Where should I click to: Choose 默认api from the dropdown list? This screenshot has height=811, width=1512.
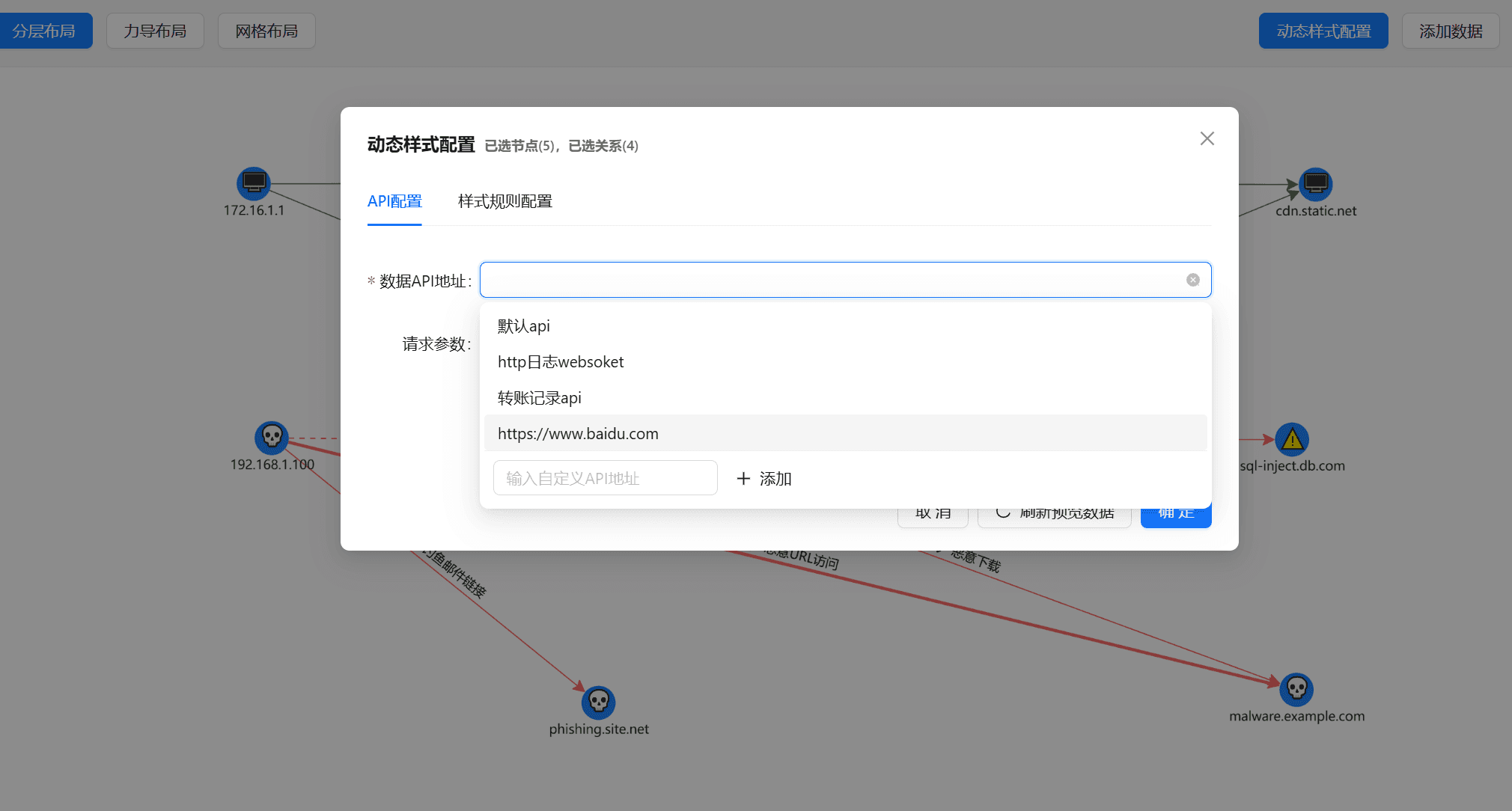point(845,326)
